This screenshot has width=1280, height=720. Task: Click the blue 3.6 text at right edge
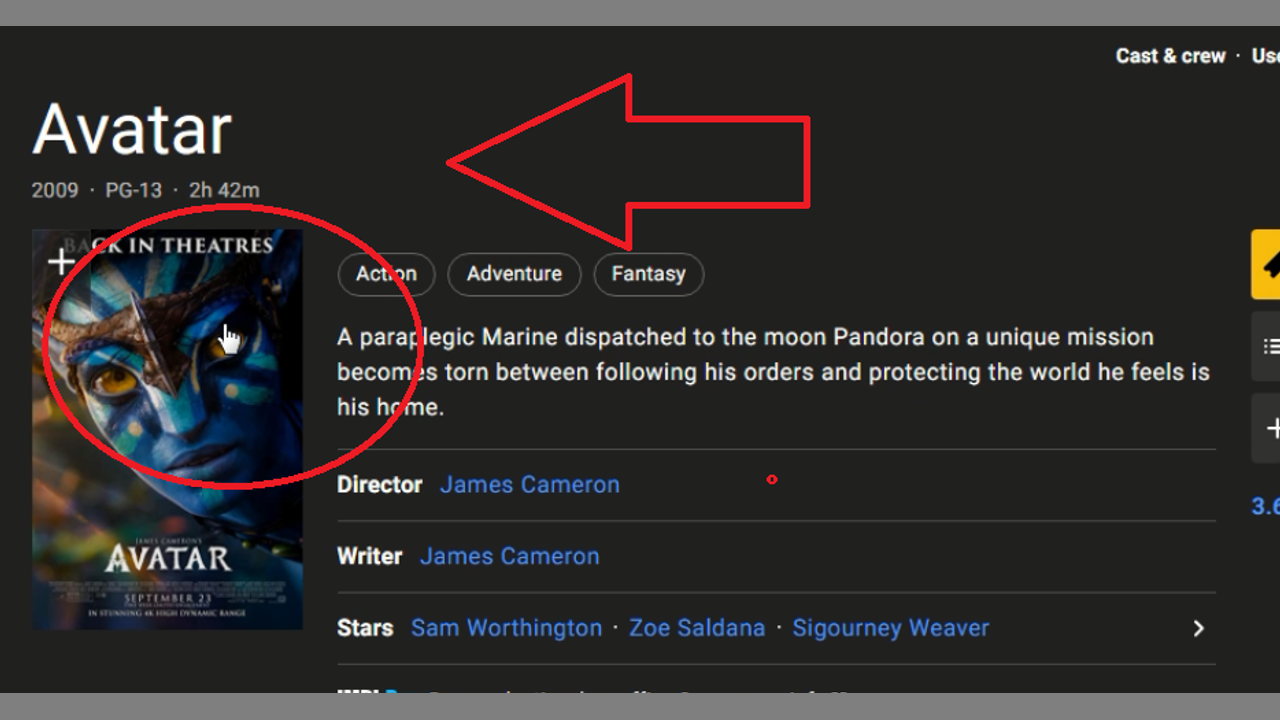pyautogui.click(x=1266, y=506)
